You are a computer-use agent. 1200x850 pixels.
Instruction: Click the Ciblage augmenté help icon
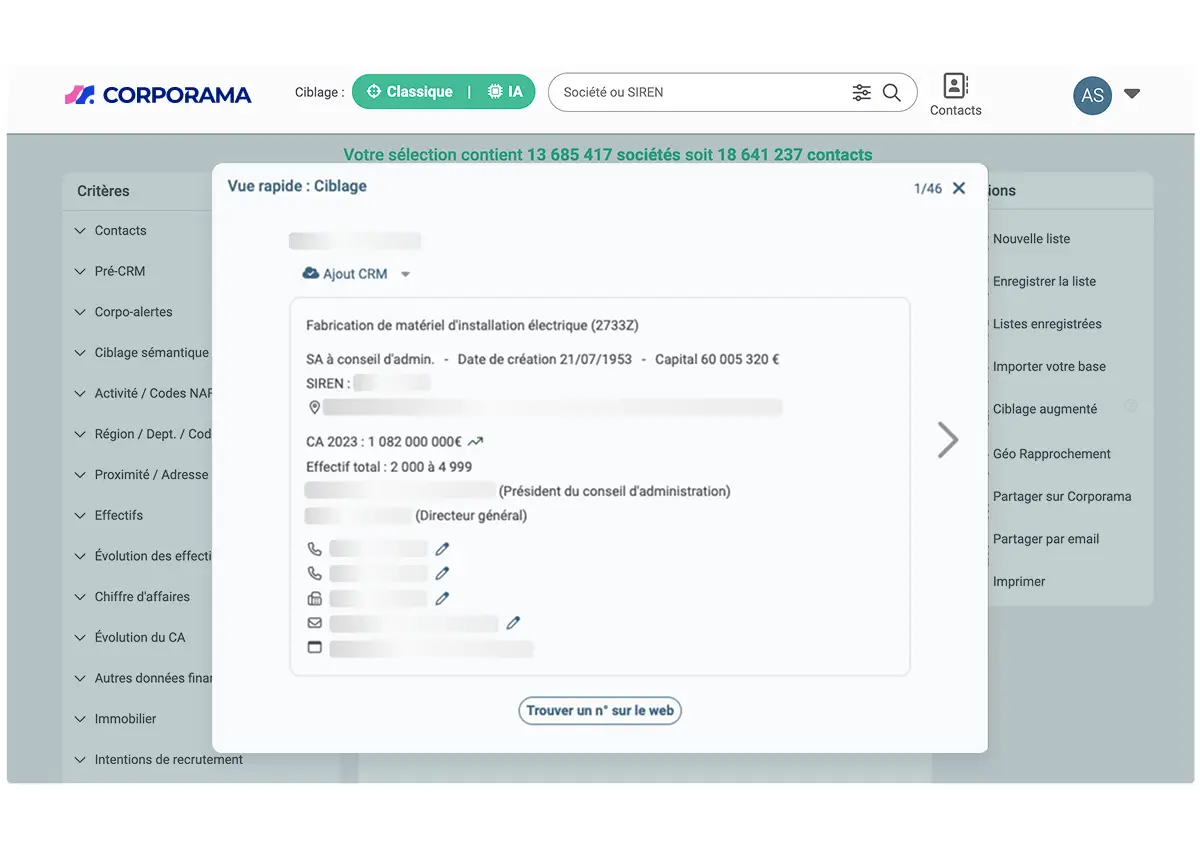[x=1131, y=406]
